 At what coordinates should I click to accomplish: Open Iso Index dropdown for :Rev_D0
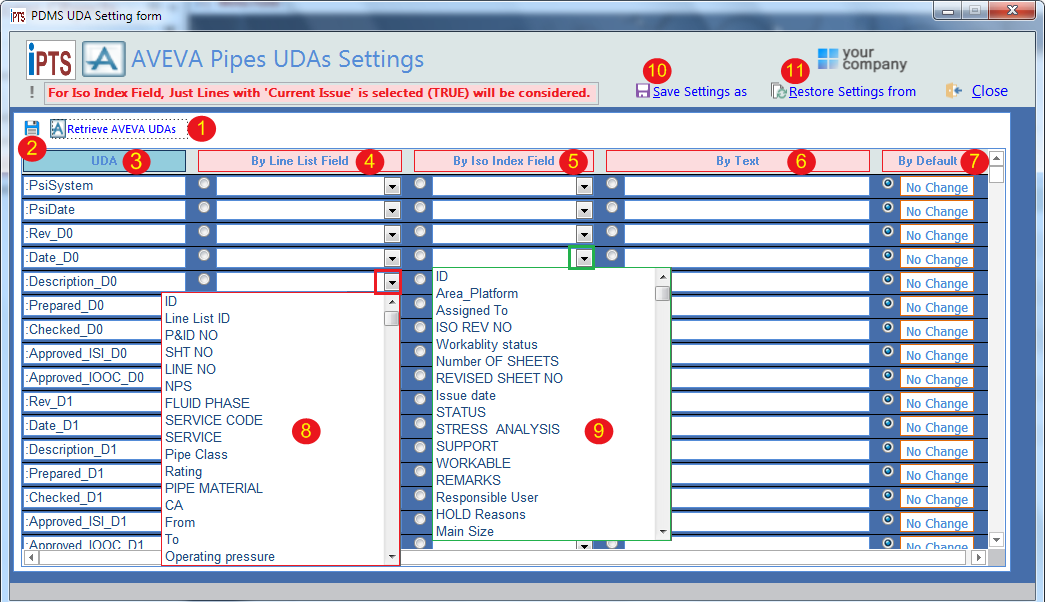pyautogui.click(x=584, y=235)
